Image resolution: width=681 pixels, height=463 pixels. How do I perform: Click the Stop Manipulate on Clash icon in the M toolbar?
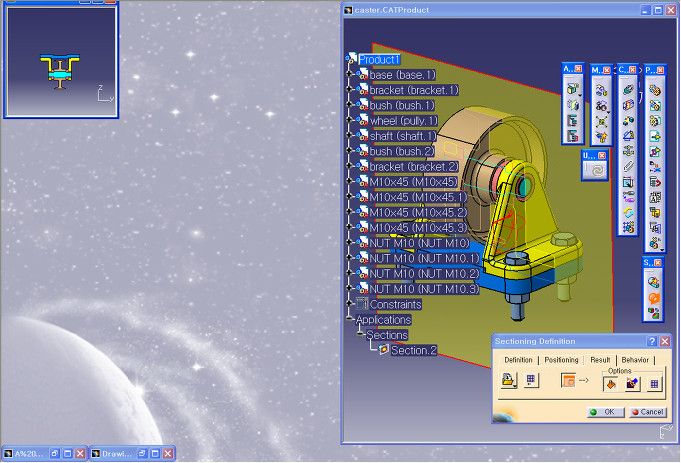click(601, 137)
